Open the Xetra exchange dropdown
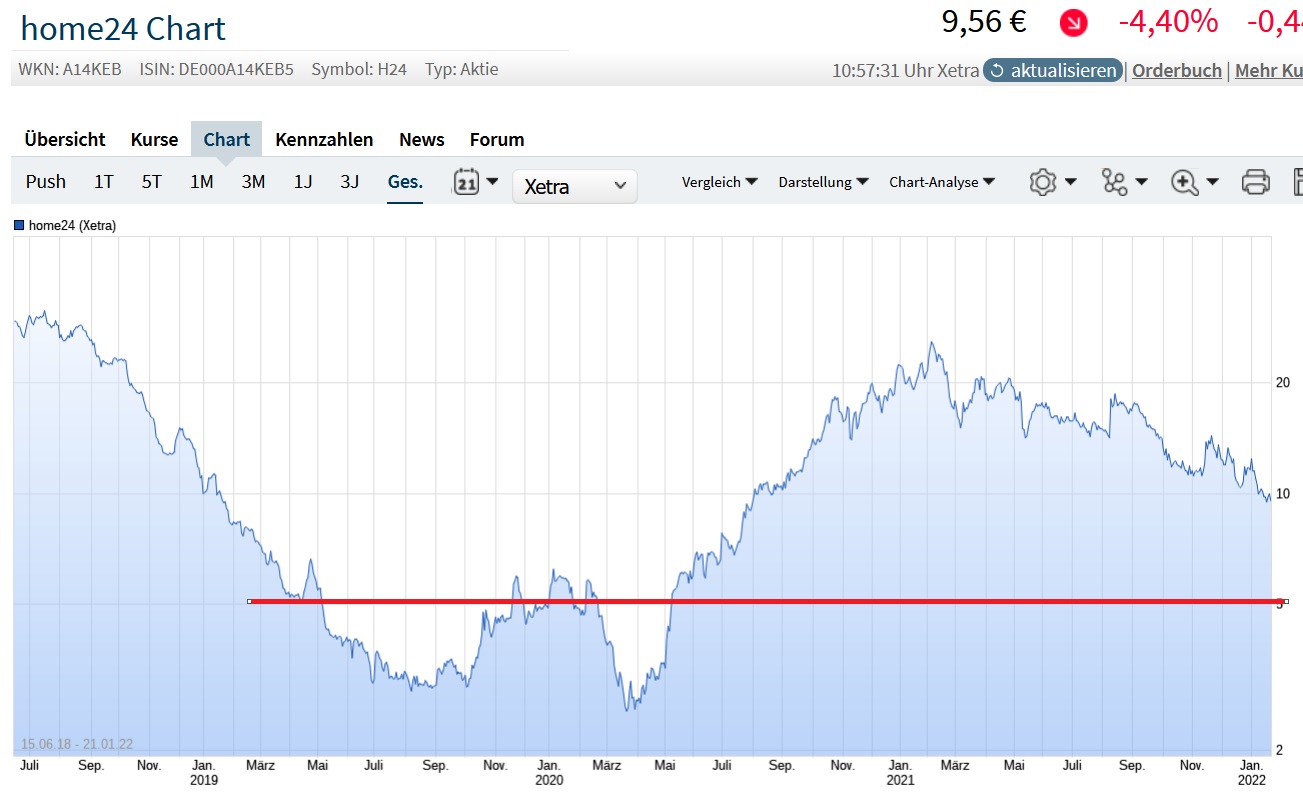Screen dimensions: 1303x800 574,186
